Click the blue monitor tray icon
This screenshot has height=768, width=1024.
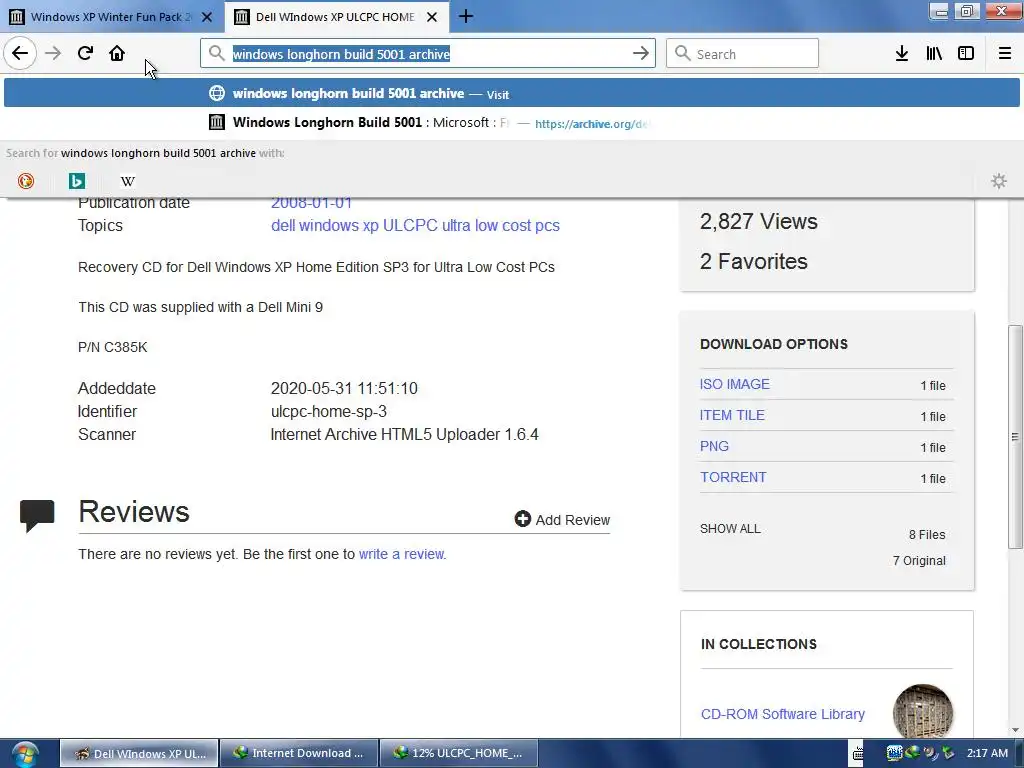click(x=894, y=753)
